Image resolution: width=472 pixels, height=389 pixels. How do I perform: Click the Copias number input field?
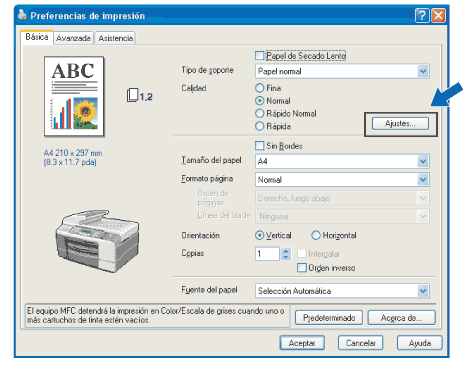tap(267, 254)
